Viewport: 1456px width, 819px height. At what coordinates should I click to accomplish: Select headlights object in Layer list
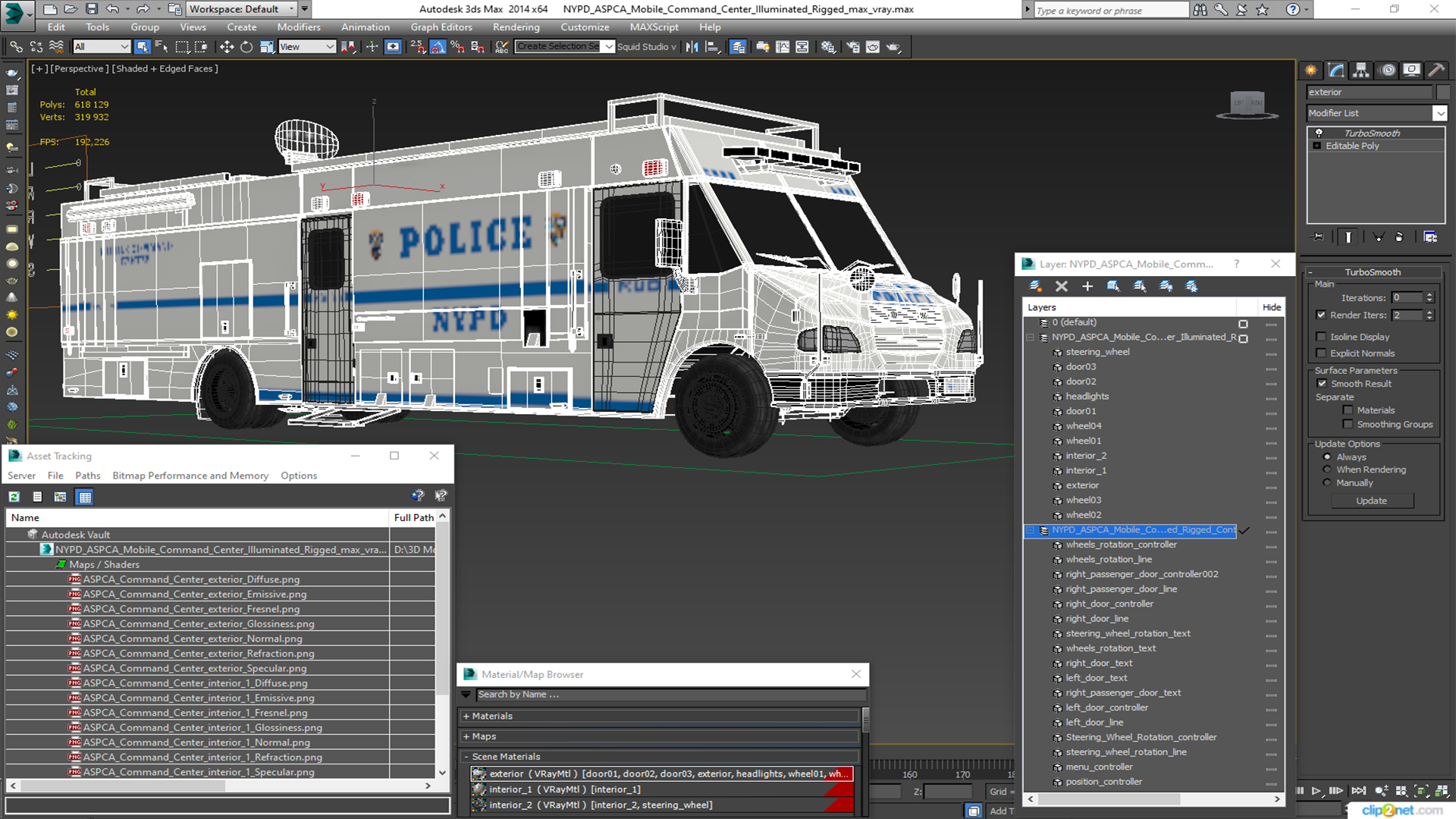pos(1087,397)
